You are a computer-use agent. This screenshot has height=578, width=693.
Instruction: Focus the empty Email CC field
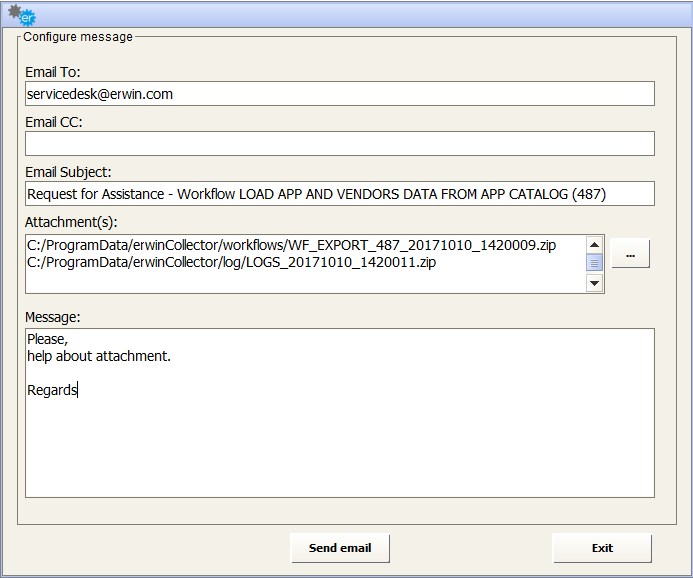[340, 144]
